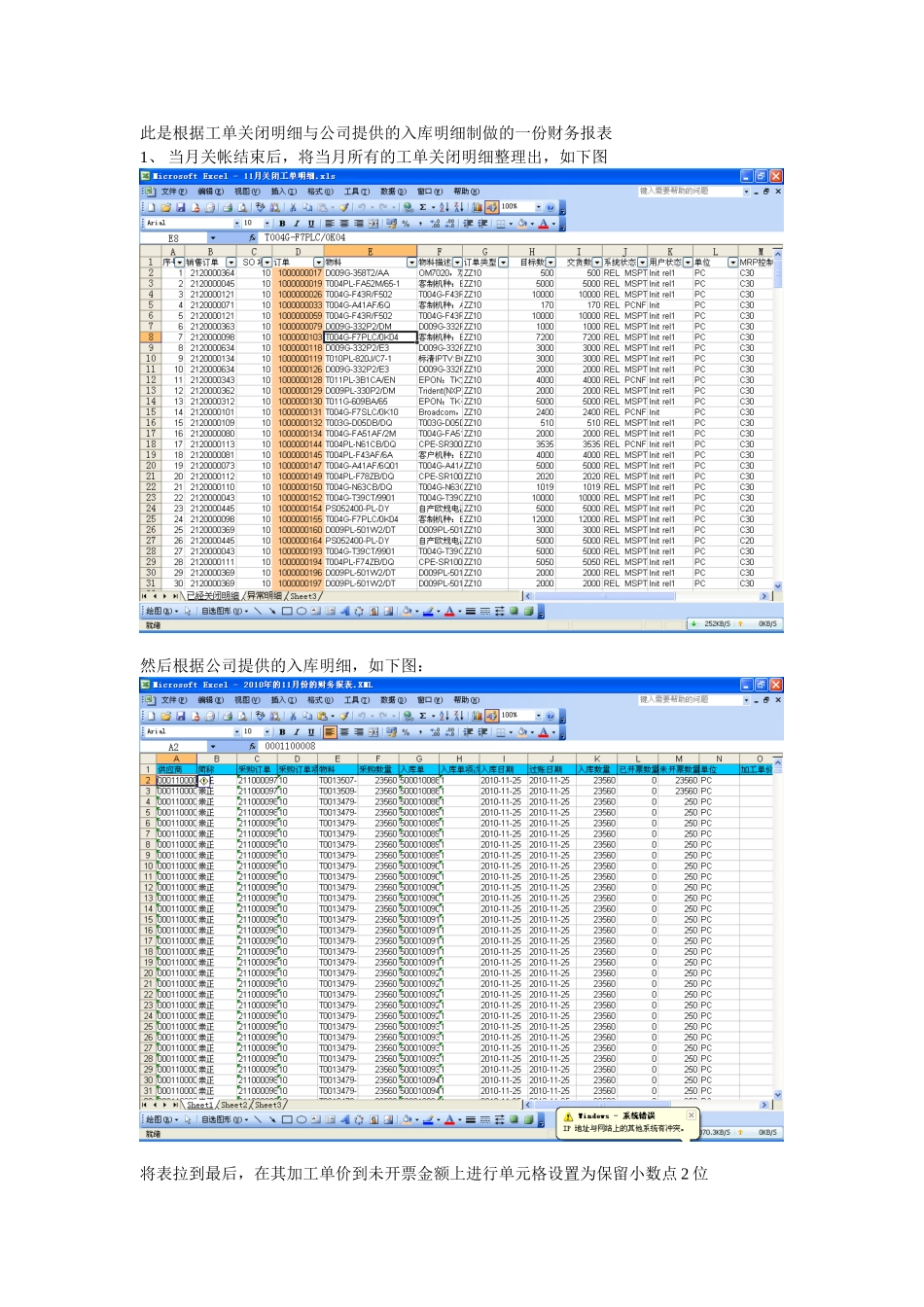Click Chart Wizard icon in 11月关闭工单明细 window
924x1307 pixels.
click(x=478, y=206)
